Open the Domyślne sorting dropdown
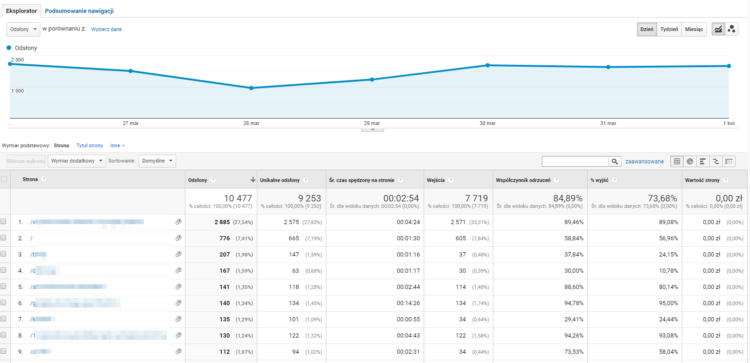 pos(157,161)
